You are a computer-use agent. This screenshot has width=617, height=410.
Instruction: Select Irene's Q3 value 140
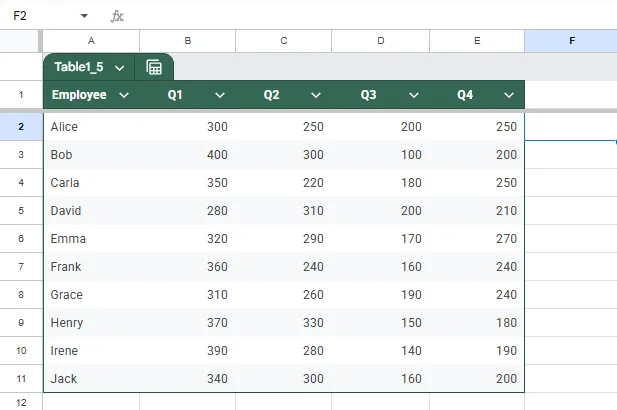[x=381, y=350]
